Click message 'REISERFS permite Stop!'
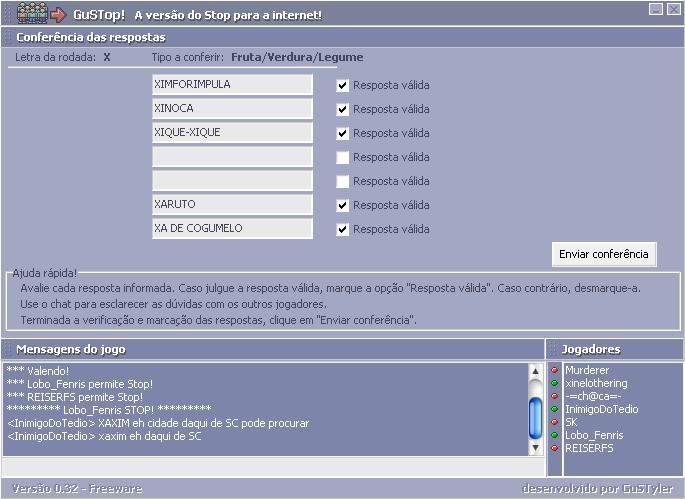 (74, 397)
